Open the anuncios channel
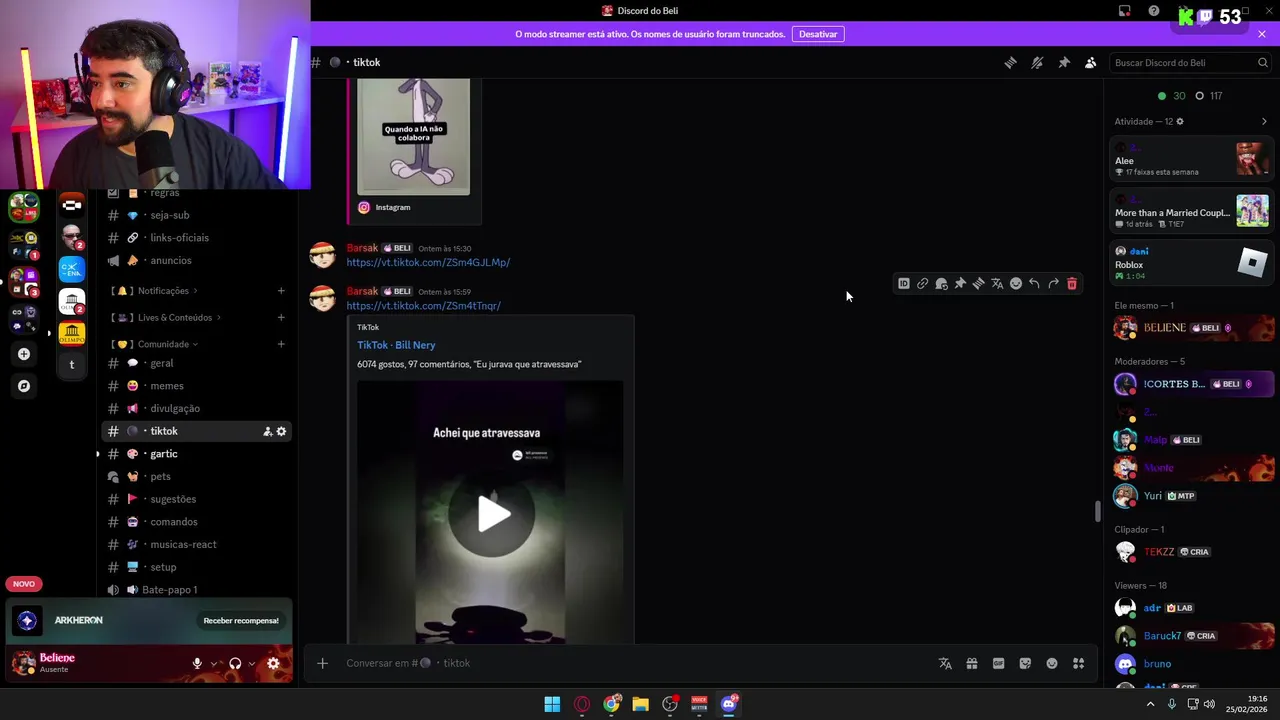 (x=196, y=260)
